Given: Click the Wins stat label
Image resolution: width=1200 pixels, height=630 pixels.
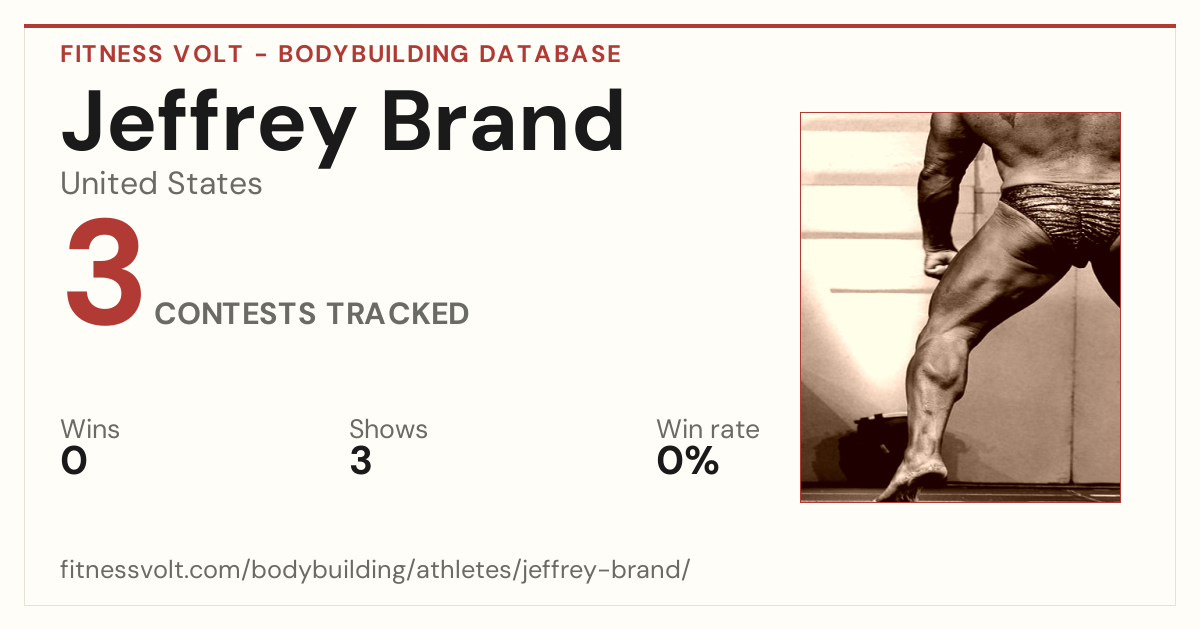Looking at the screenshot, I should click(x=90, y=429).
